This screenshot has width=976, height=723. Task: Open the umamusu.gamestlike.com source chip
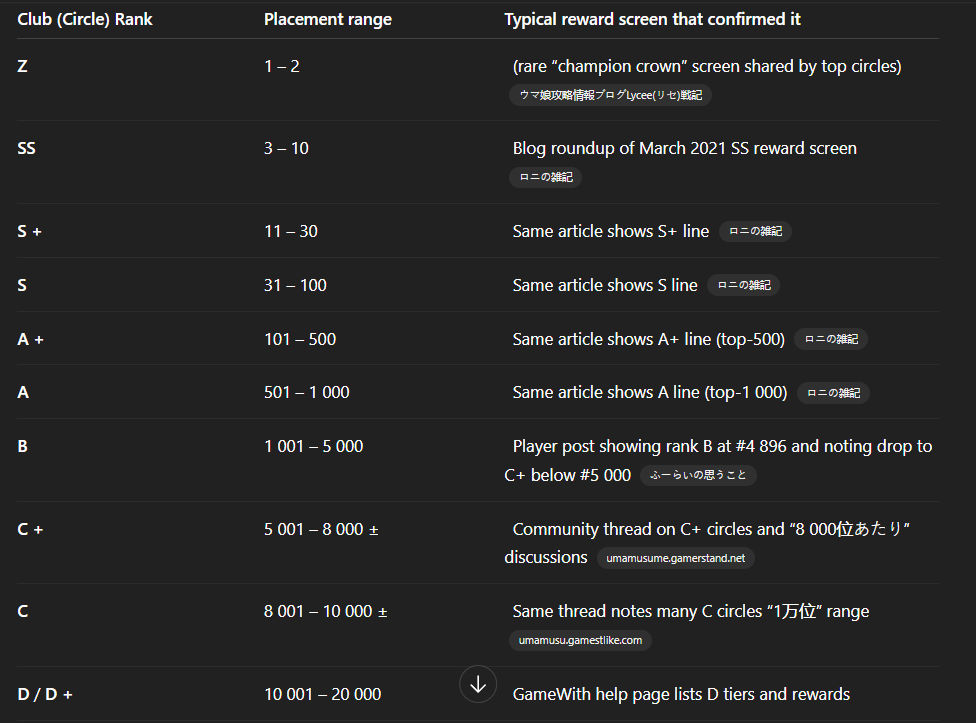pos(580,640)
